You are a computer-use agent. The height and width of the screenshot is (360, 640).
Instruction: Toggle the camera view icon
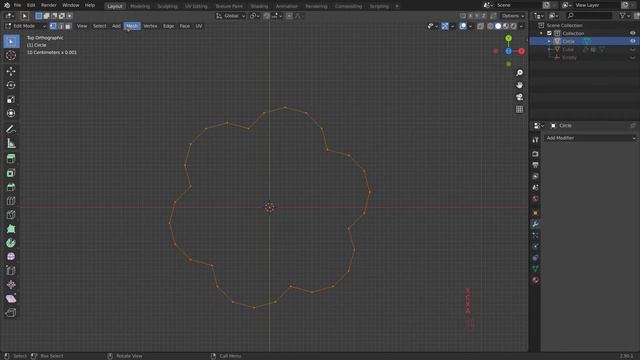(519, 97)
